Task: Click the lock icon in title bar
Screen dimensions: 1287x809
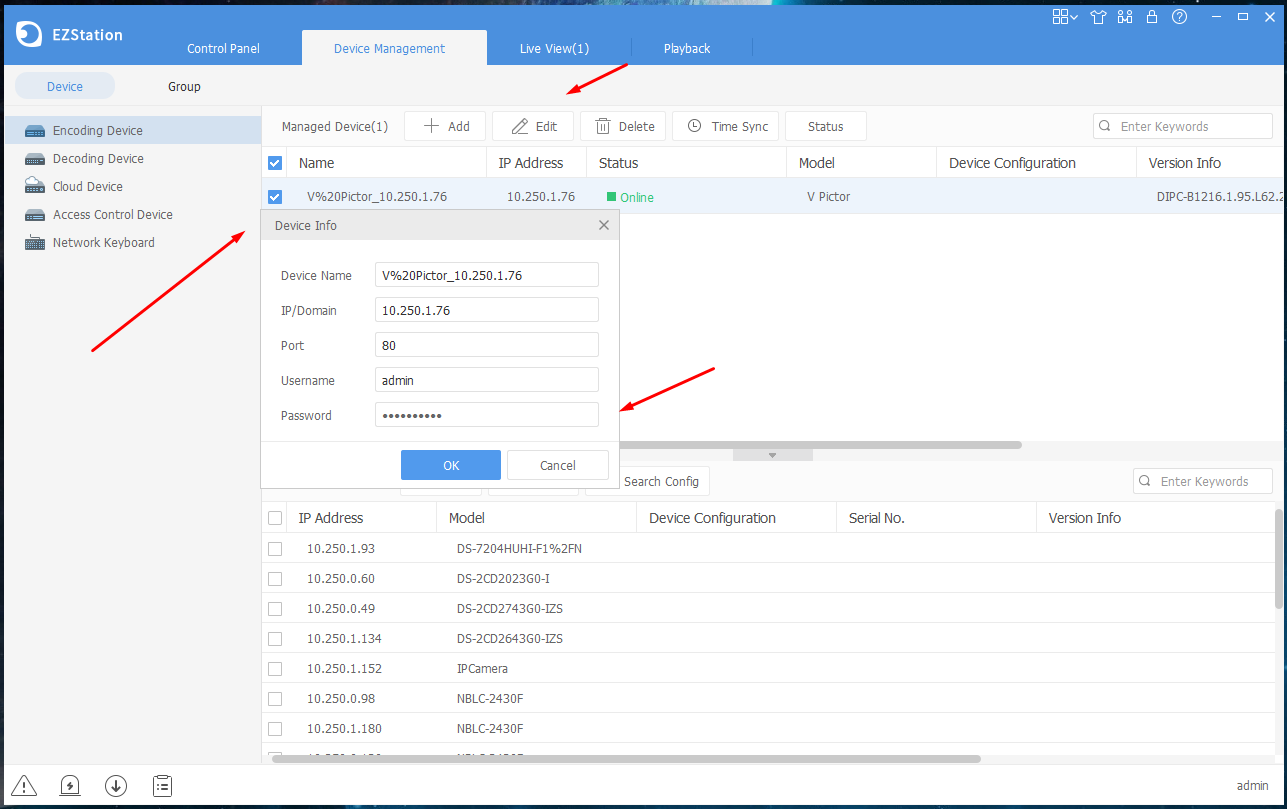Action: coord(1152,17)
